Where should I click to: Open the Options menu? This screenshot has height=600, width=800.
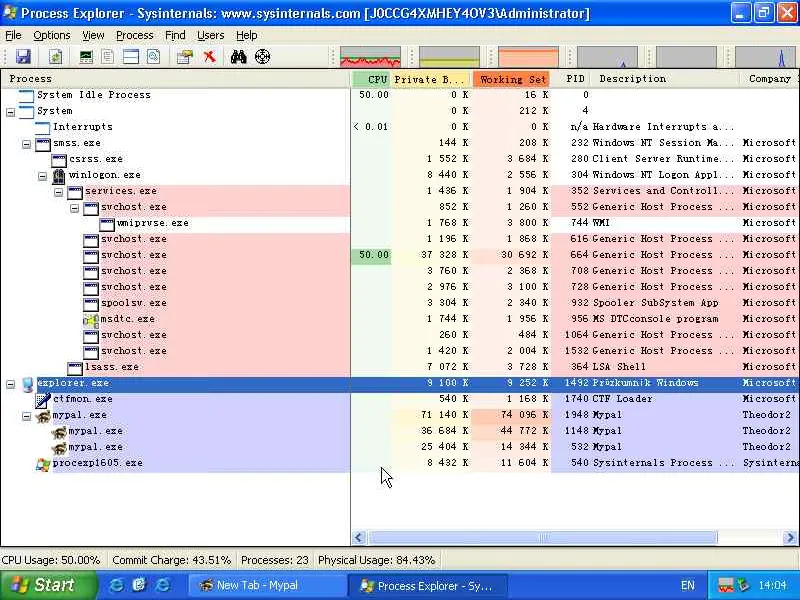point(52,35)
